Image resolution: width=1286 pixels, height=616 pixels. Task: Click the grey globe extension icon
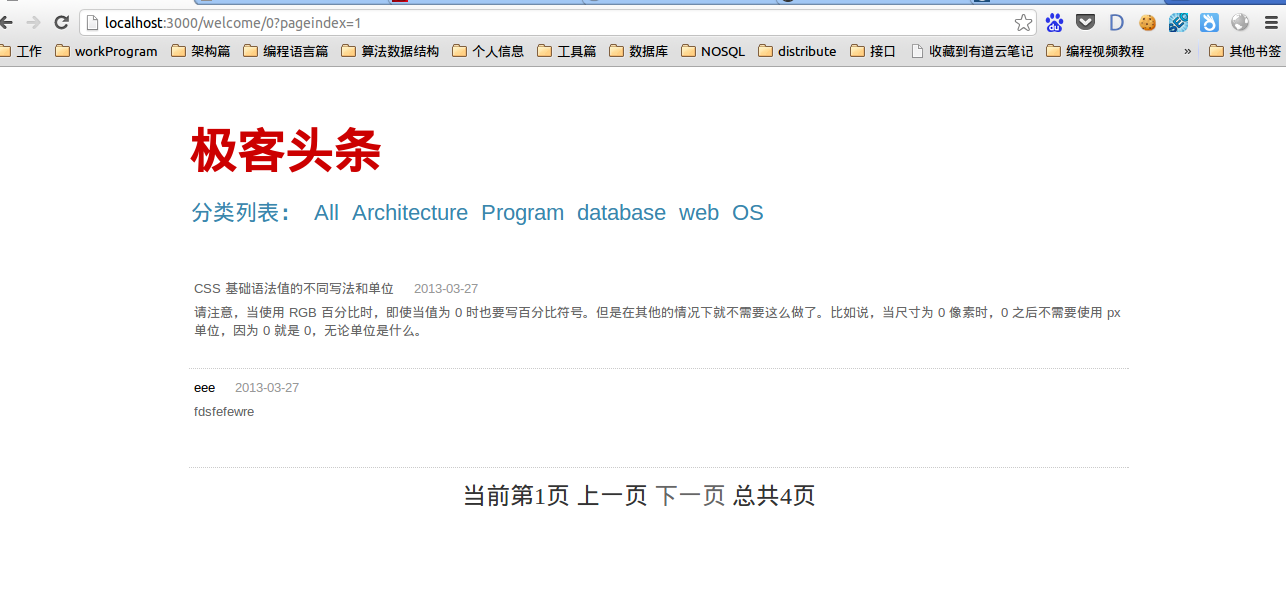pos(1240,22)
